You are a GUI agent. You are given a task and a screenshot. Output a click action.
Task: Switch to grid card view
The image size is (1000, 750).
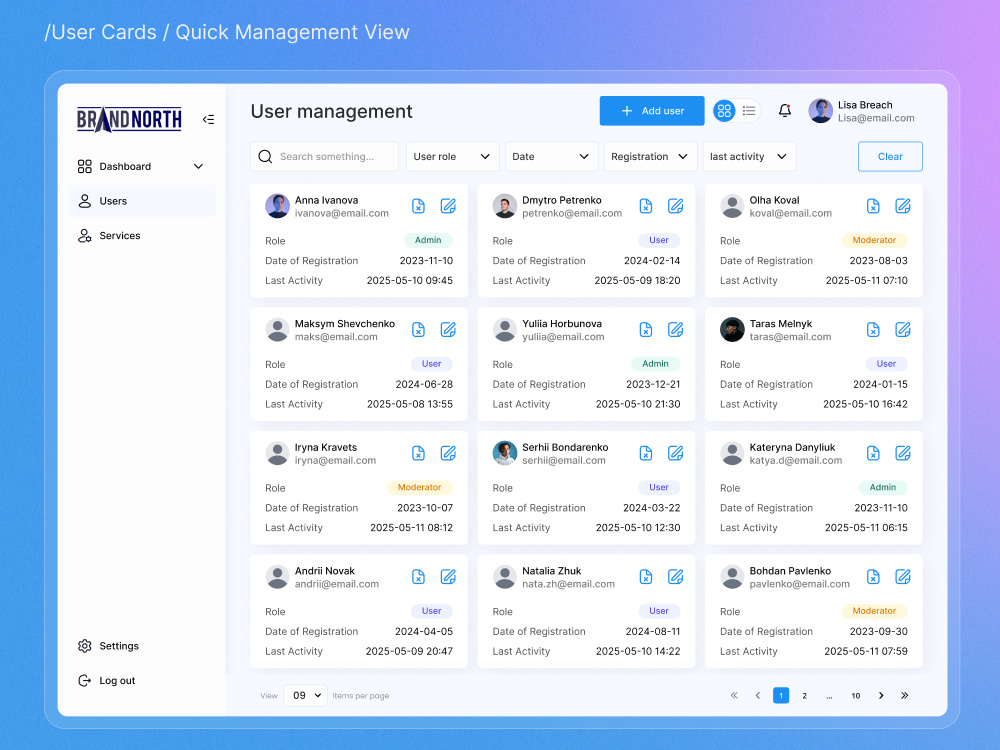click(x=724, y=111)
